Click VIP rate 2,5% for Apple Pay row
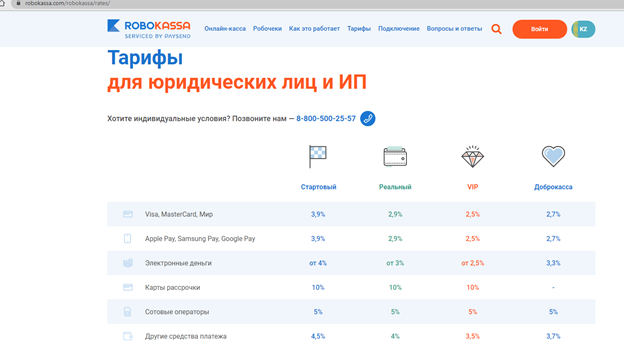 click(472, 238)
